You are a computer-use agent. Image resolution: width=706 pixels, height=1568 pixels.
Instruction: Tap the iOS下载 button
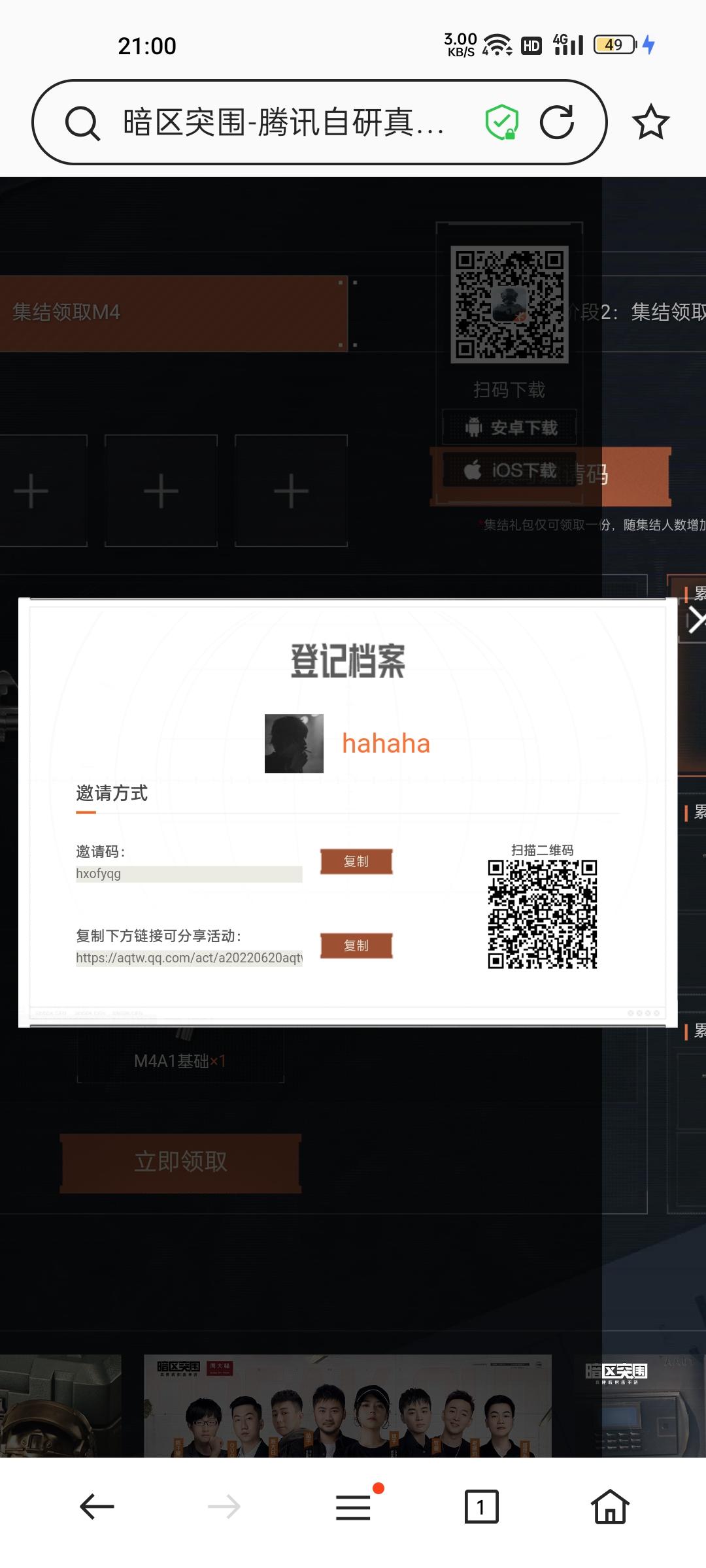(x=510, y=470)
